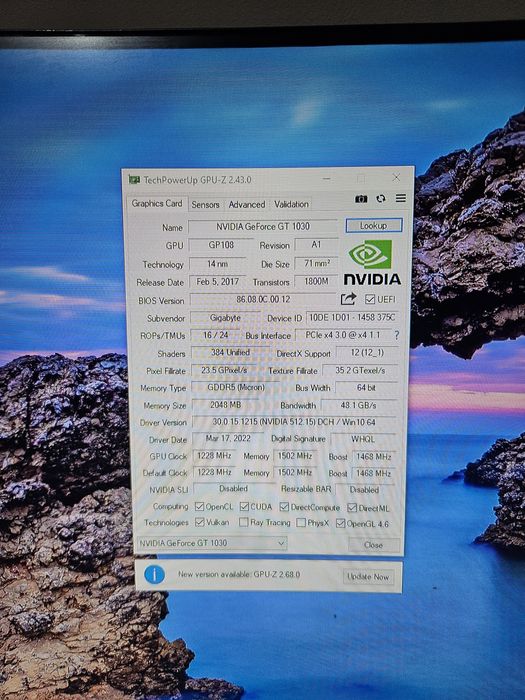
Task: Click the ROPs/TMUs field 16 / 24
Action: (216, 335)
